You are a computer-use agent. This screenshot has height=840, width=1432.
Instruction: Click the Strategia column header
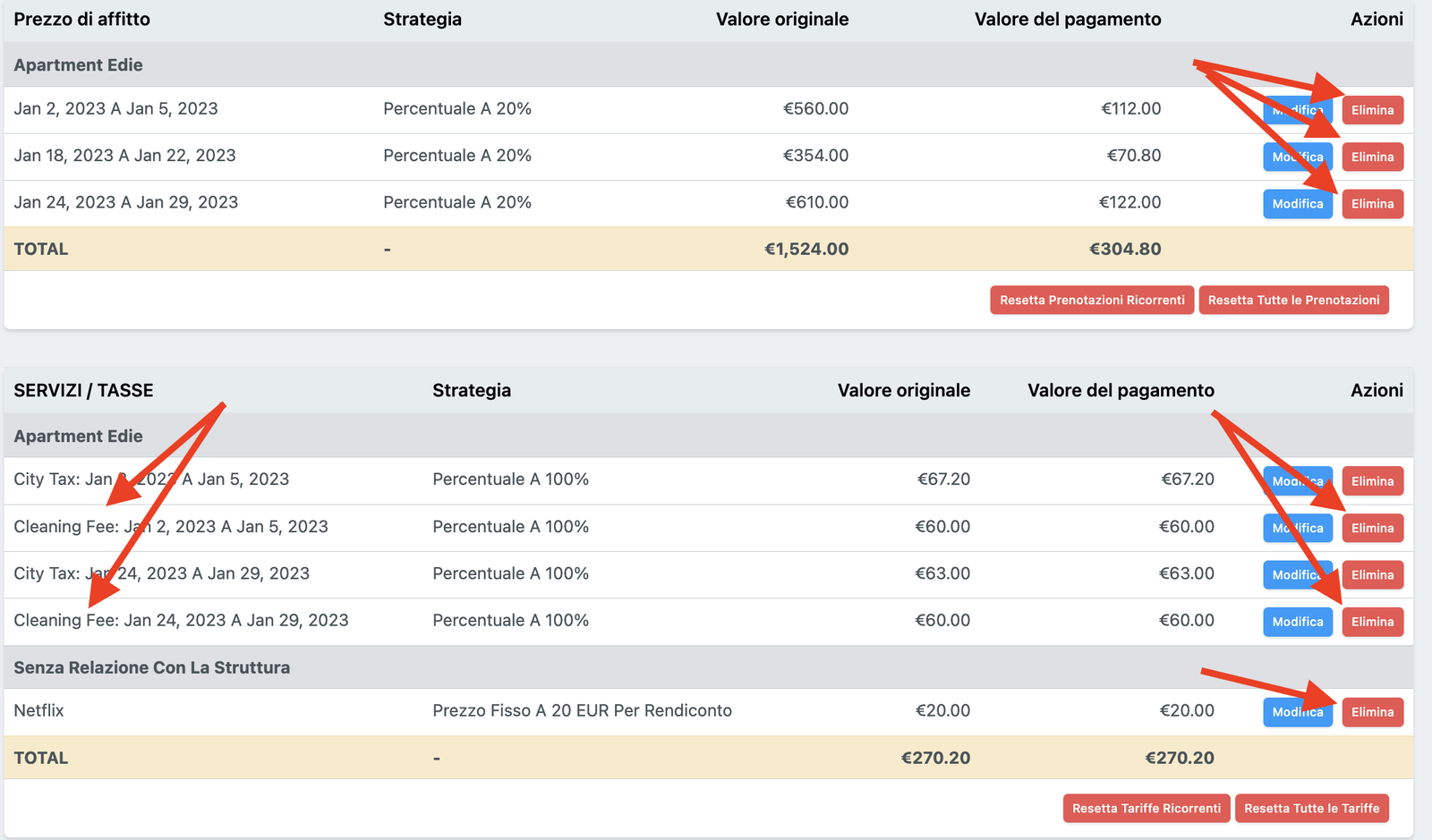422,19
